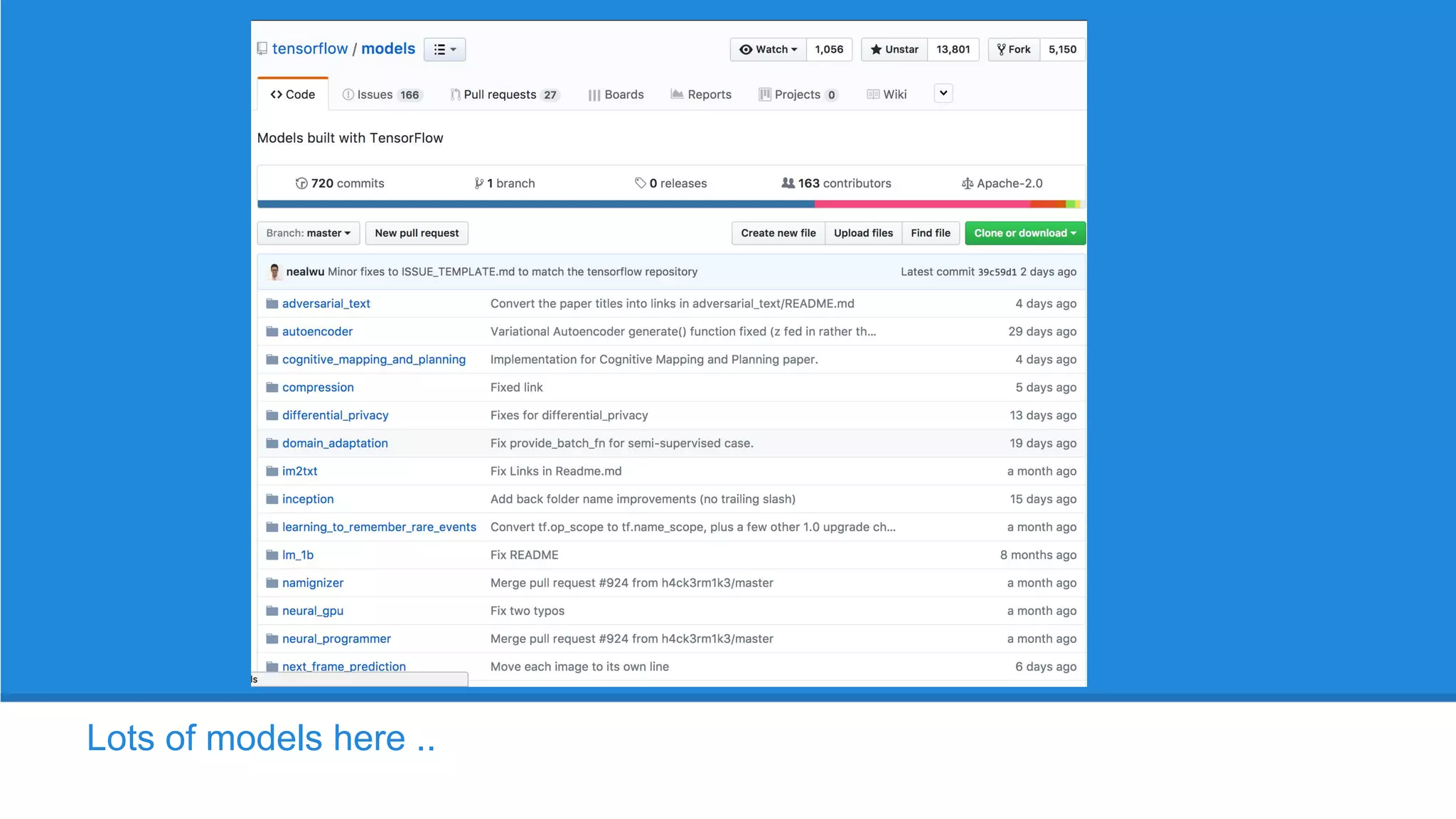Click the pink segment of the language bar
Image resolution: width=1456 pixels, height=819 pixels.
coord(921,204)
